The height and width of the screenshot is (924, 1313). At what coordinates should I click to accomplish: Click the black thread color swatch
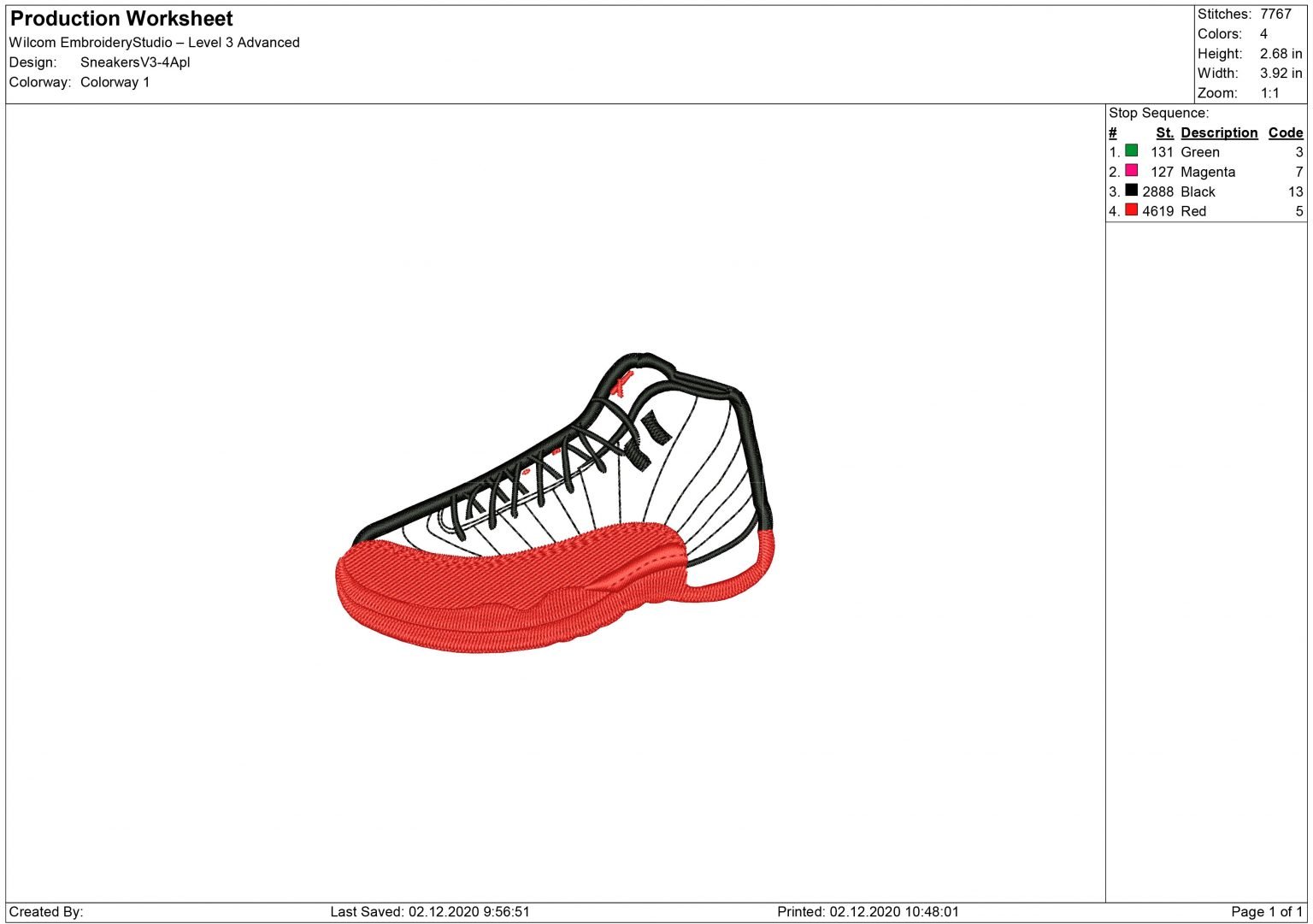click(1131, 191)
